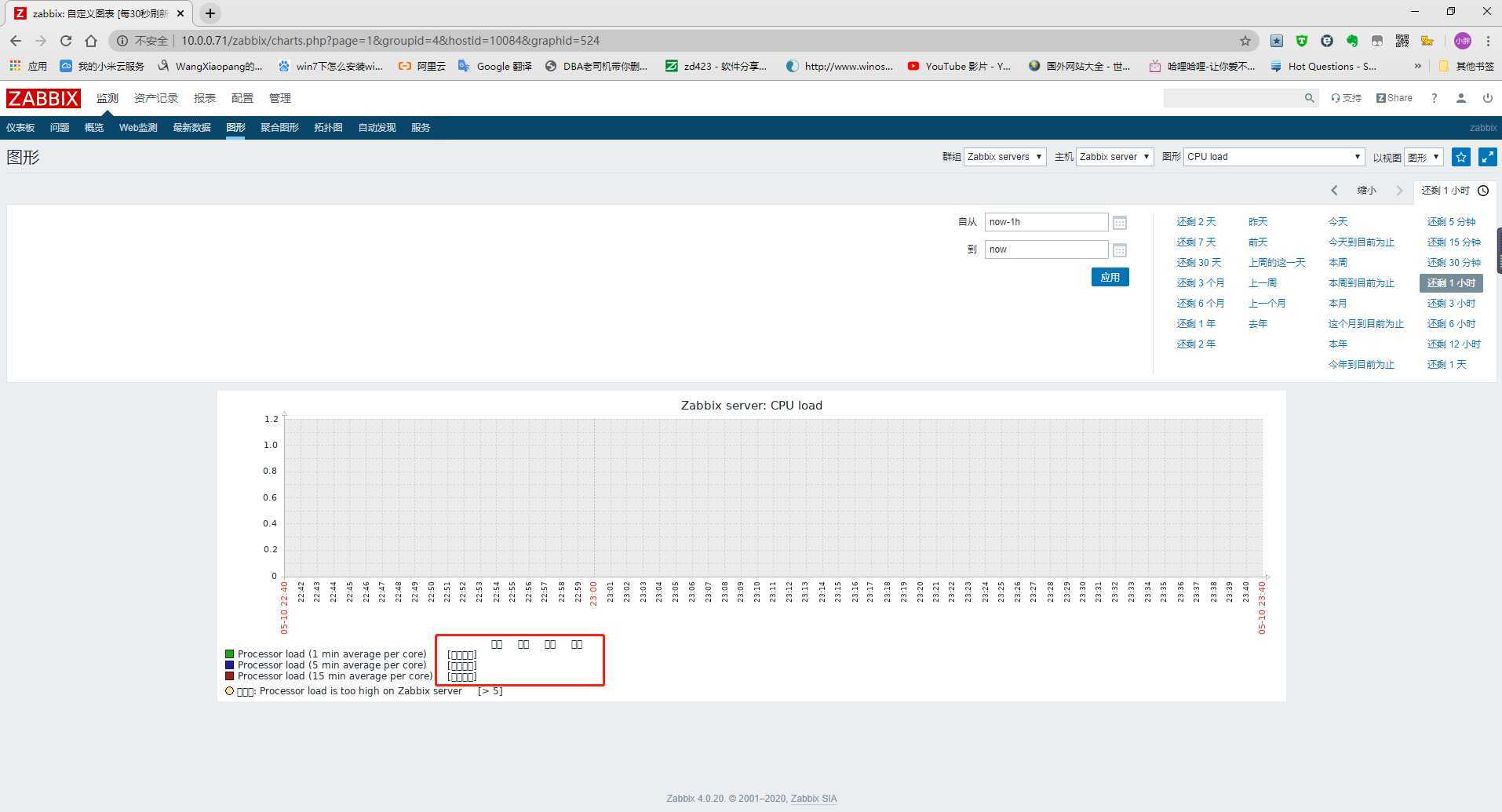Open host group Zabbix servers dropdown
The width and height of the screenshot is (1502, 812).
click(x=1004, y=157)
